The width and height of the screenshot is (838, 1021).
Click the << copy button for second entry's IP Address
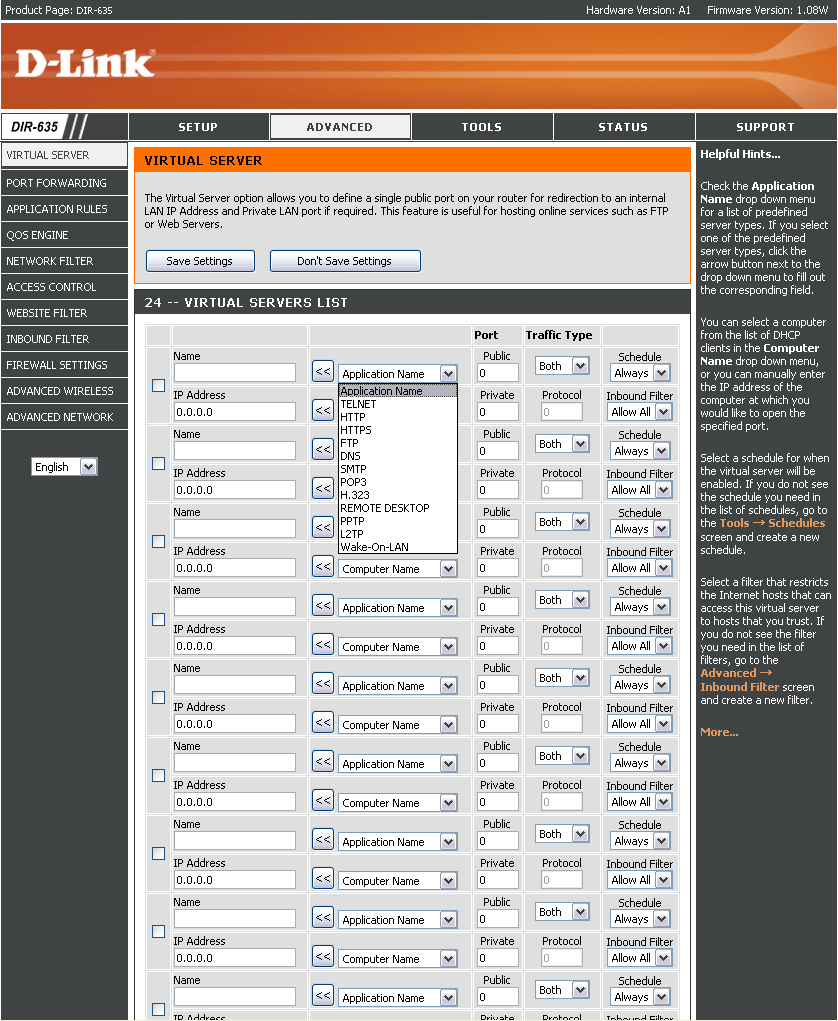(x=323, y=489)
